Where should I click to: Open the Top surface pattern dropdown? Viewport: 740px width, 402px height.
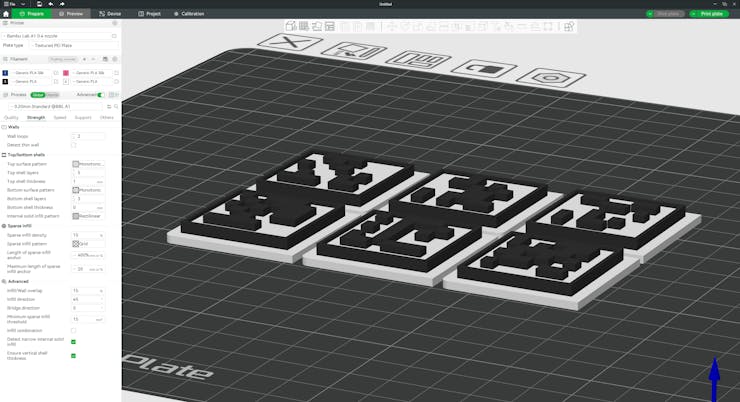[x=88, y=164]
